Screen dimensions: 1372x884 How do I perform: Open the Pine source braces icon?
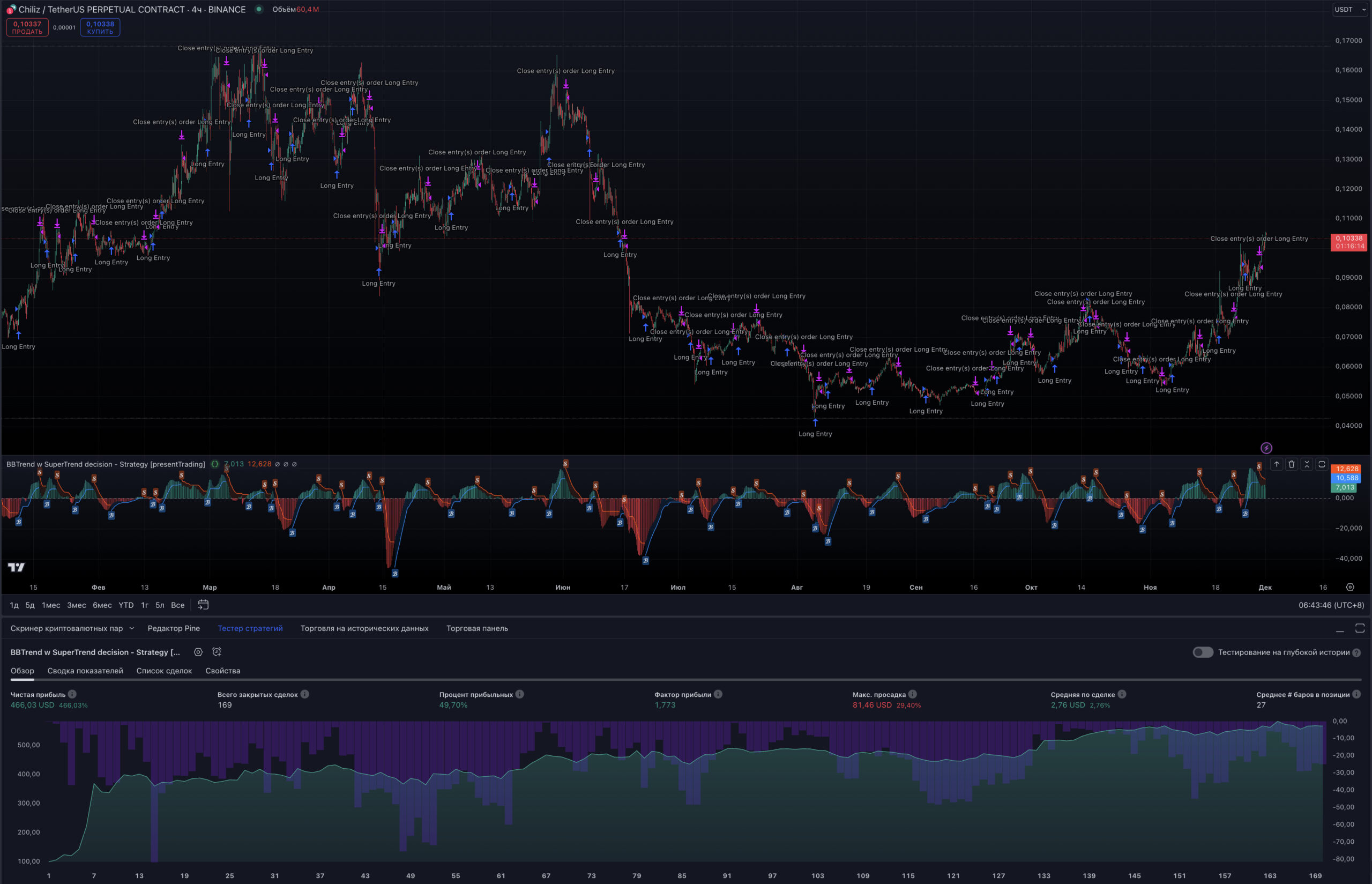click(214, 464)
